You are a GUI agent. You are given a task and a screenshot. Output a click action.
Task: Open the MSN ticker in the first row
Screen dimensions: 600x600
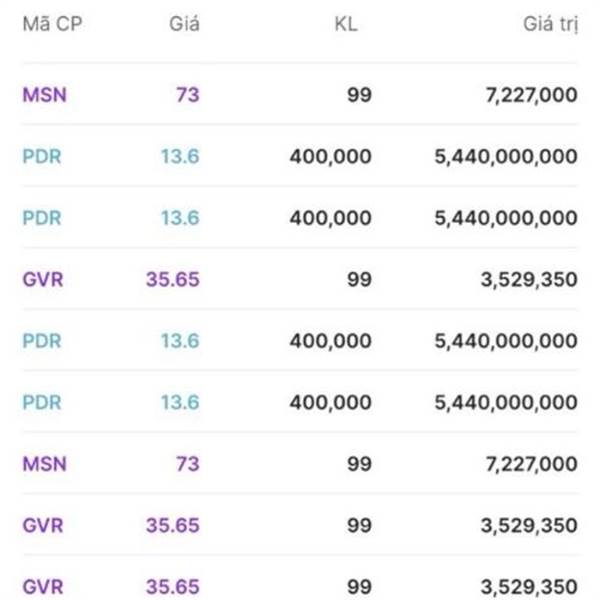coord(45,95)
